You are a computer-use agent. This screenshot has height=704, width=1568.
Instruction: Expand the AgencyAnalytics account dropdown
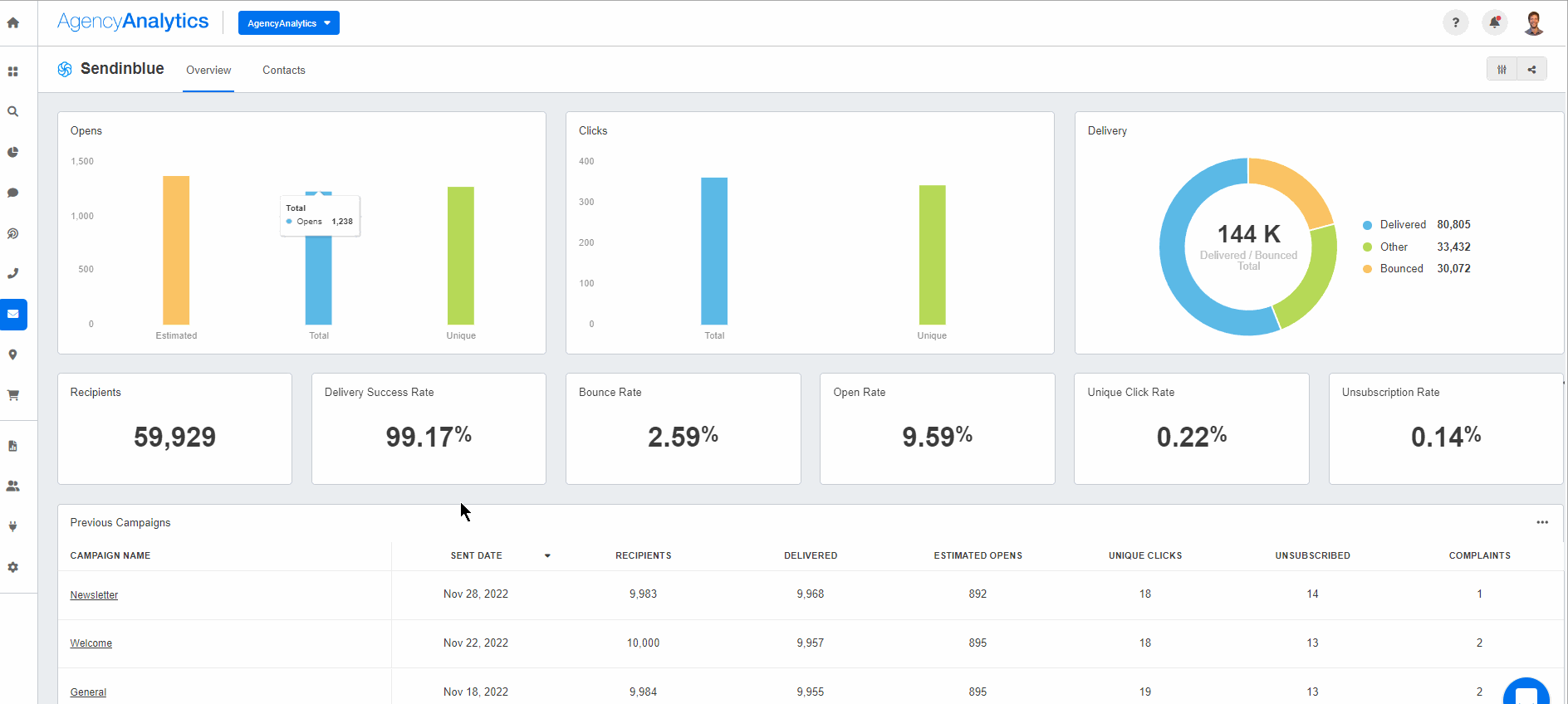pos(288,23)
